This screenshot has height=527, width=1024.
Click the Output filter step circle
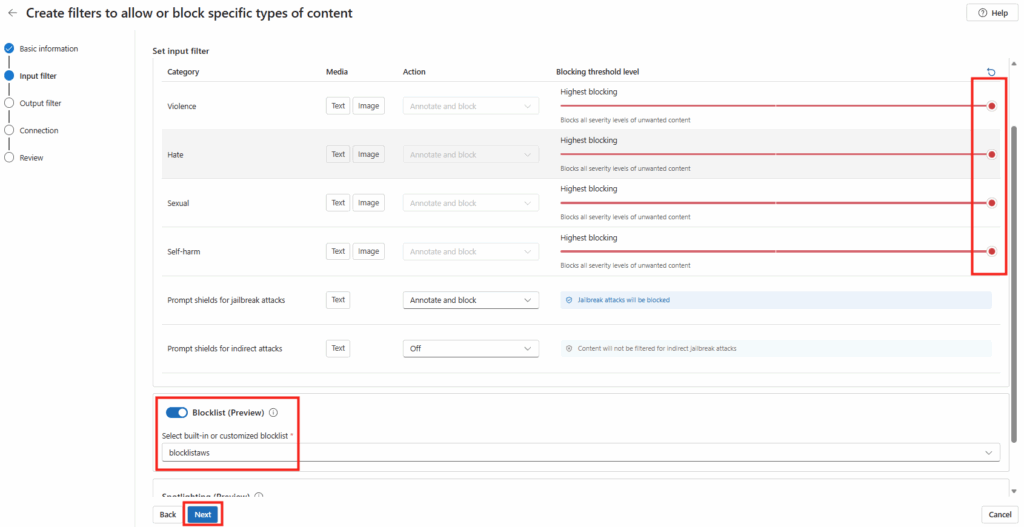coord(9,102)
